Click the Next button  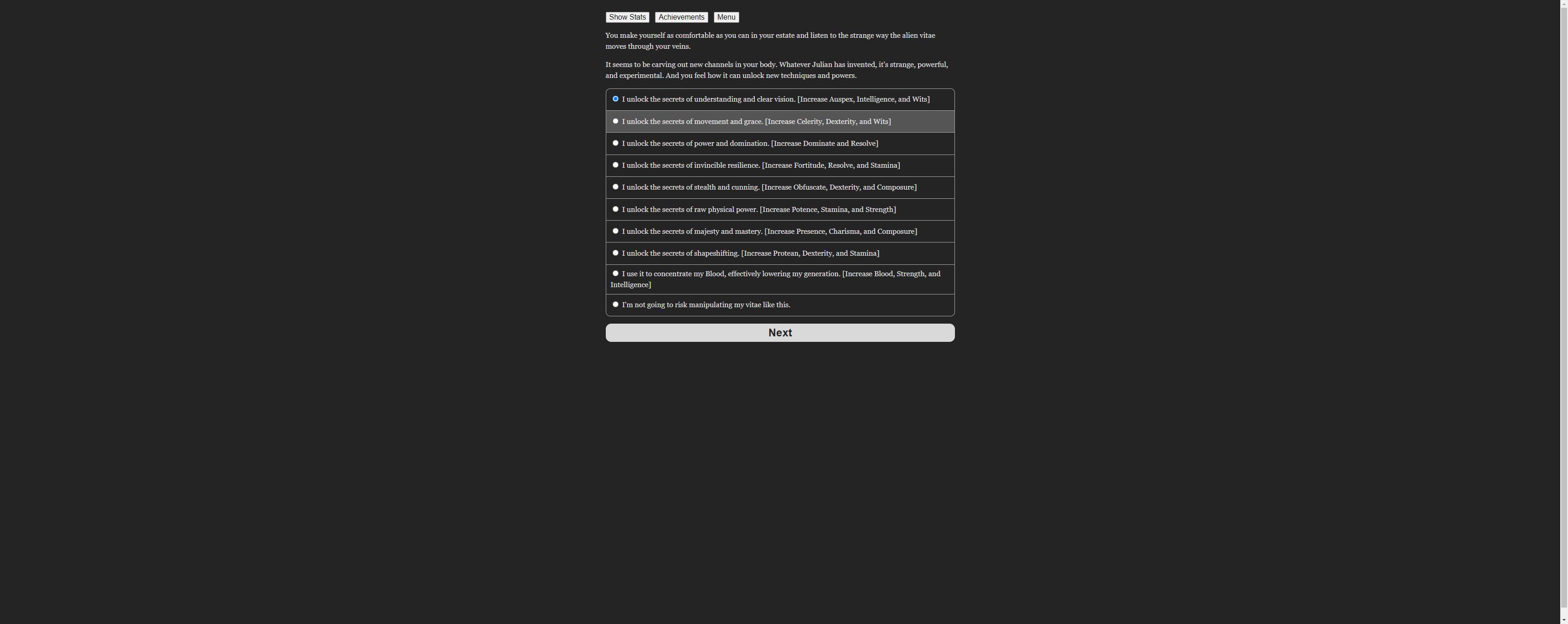point(780,333)
